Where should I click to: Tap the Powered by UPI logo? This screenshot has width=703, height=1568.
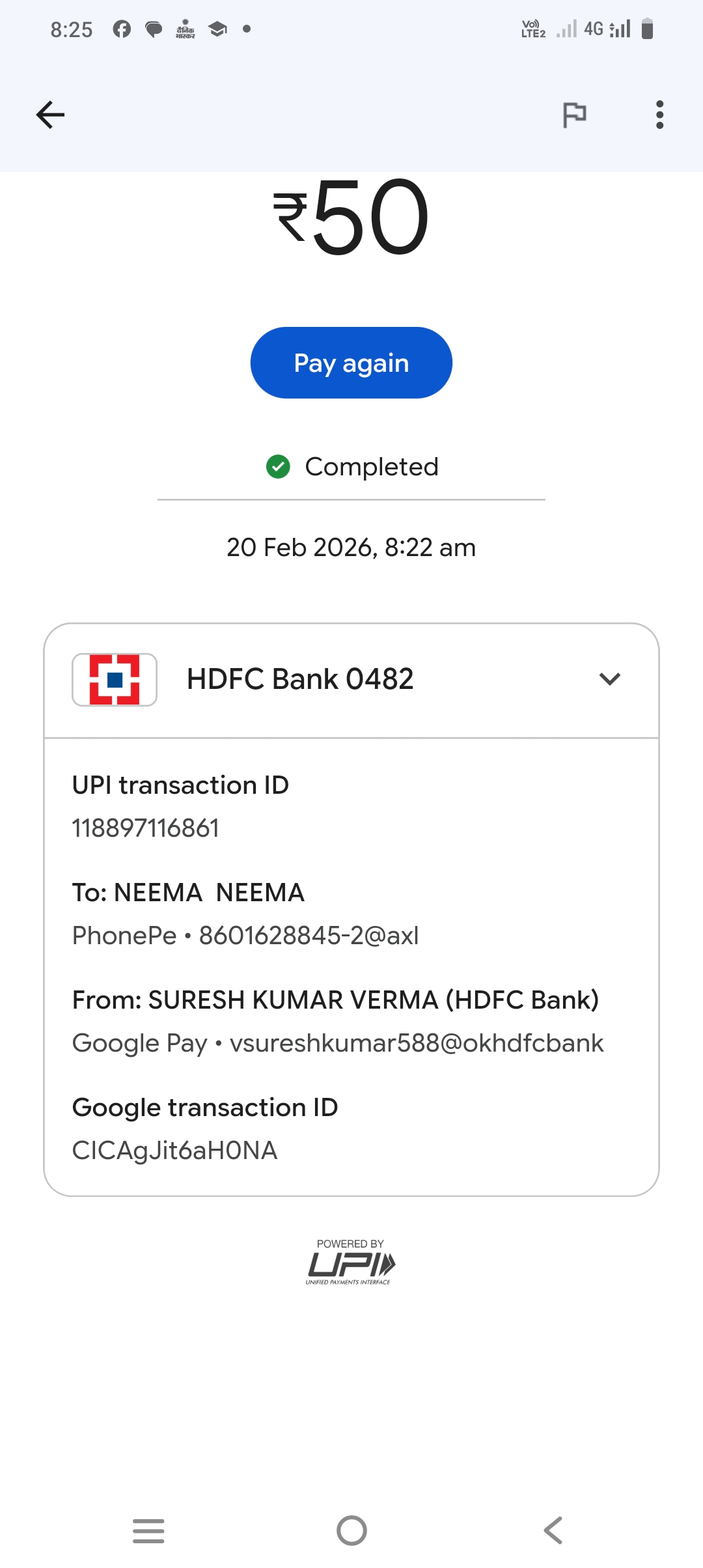coord(350,1263)
